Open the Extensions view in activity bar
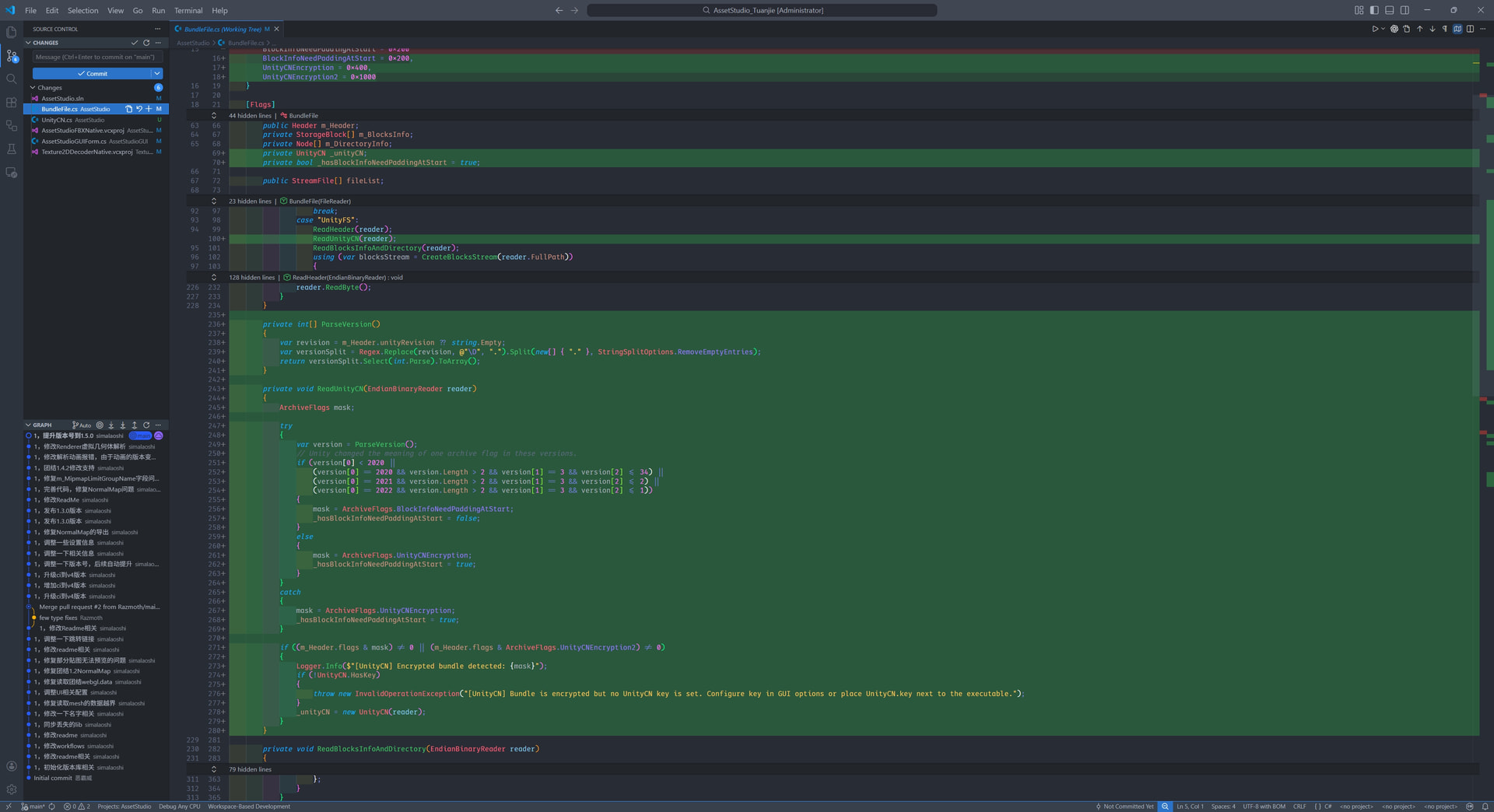Image resolution: width=1494 pixels, height=812 pixels. [x=12, y=103]
